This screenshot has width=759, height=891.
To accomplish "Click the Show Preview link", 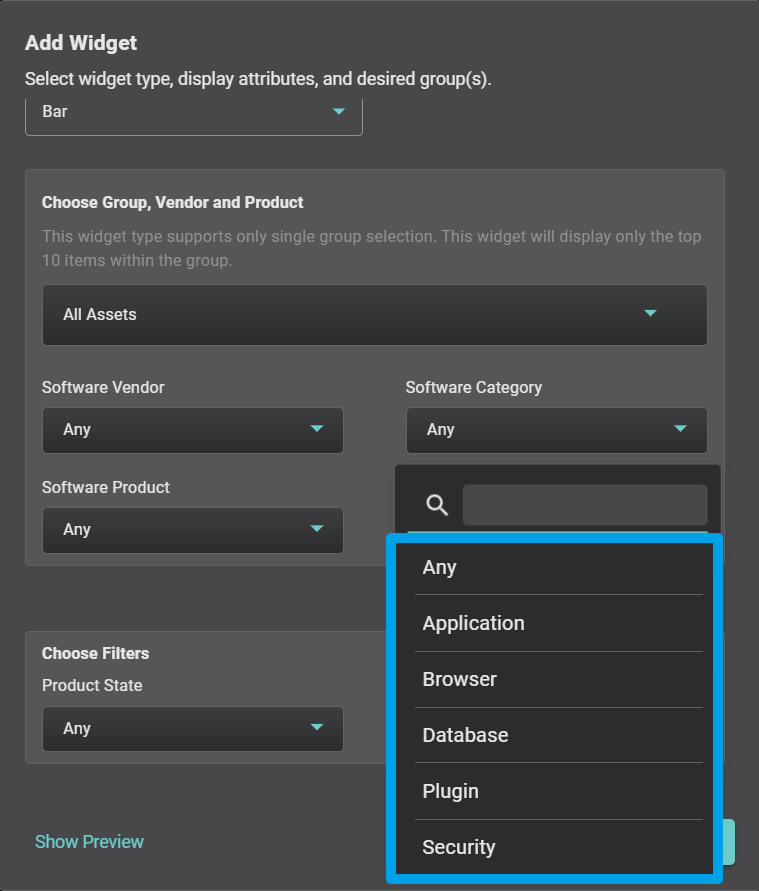I will pyautogui.click(x=89, y=842).
